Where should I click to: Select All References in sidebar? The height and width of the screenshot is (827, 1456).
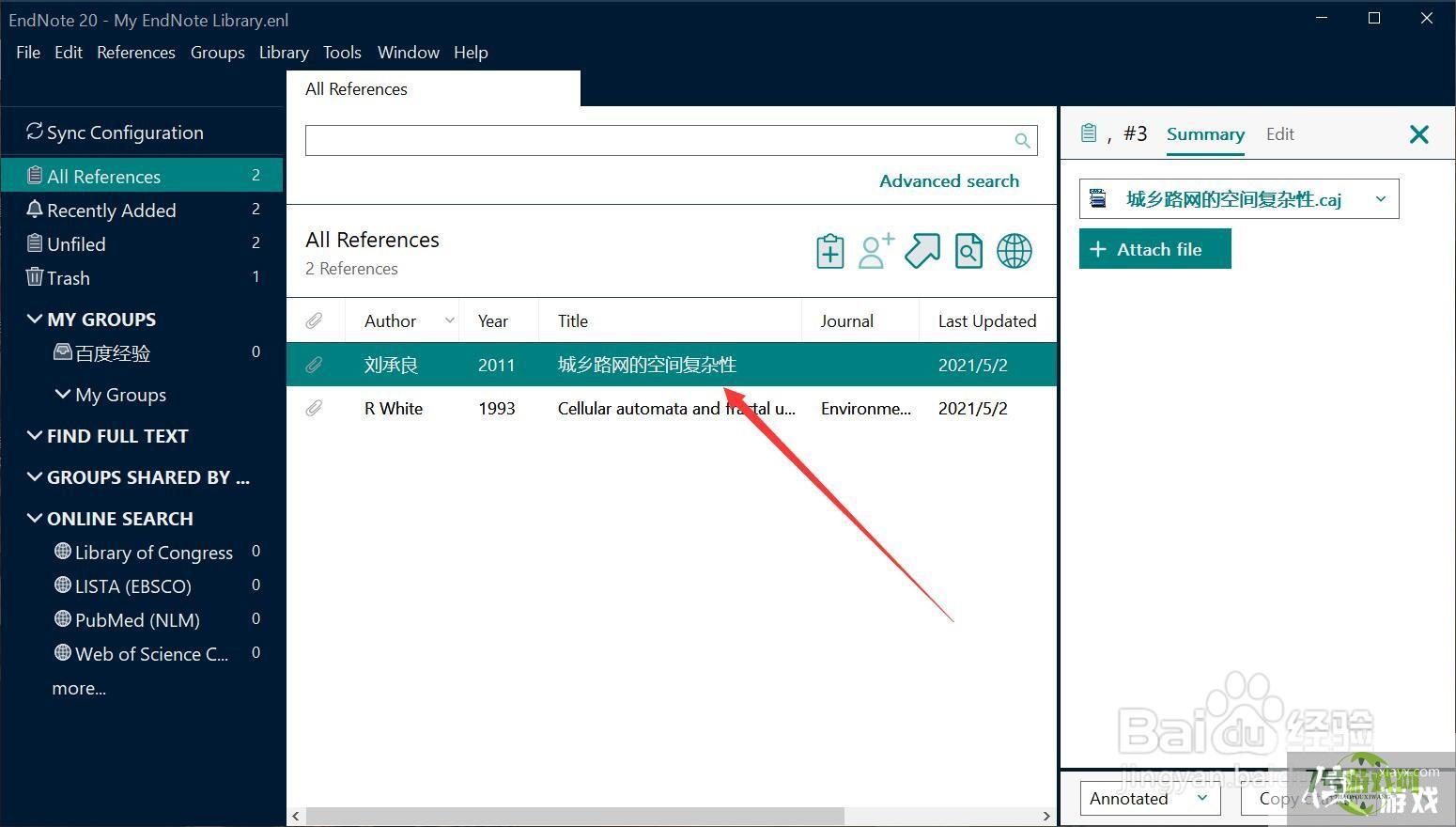click(x=142, y=176)
